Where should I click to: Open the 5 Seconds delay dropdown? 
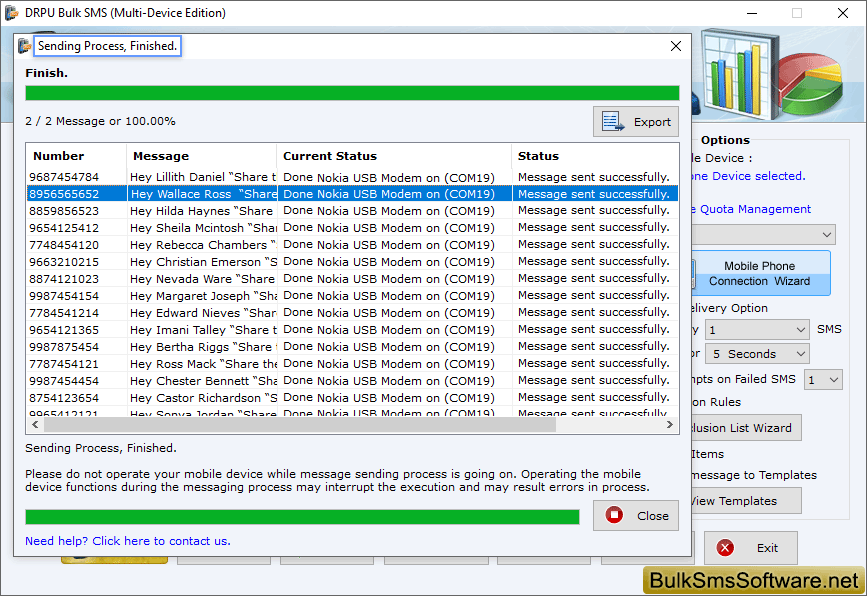tap(756, 354)
